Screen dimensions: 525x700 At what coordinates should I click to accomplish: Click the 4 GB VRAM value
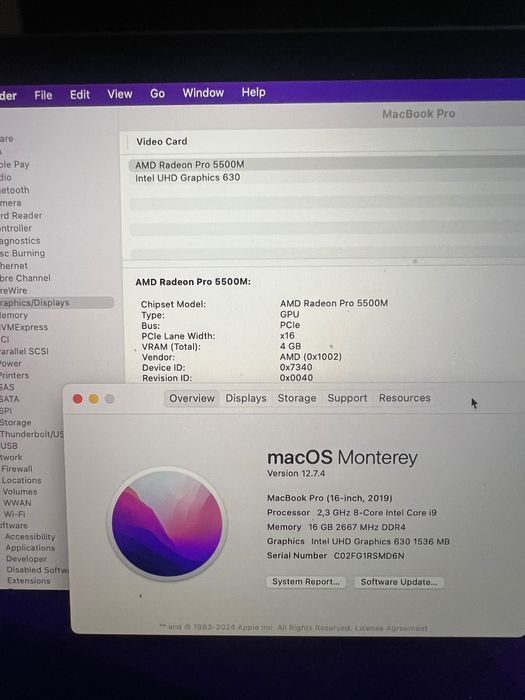click(x=291, y=346)
